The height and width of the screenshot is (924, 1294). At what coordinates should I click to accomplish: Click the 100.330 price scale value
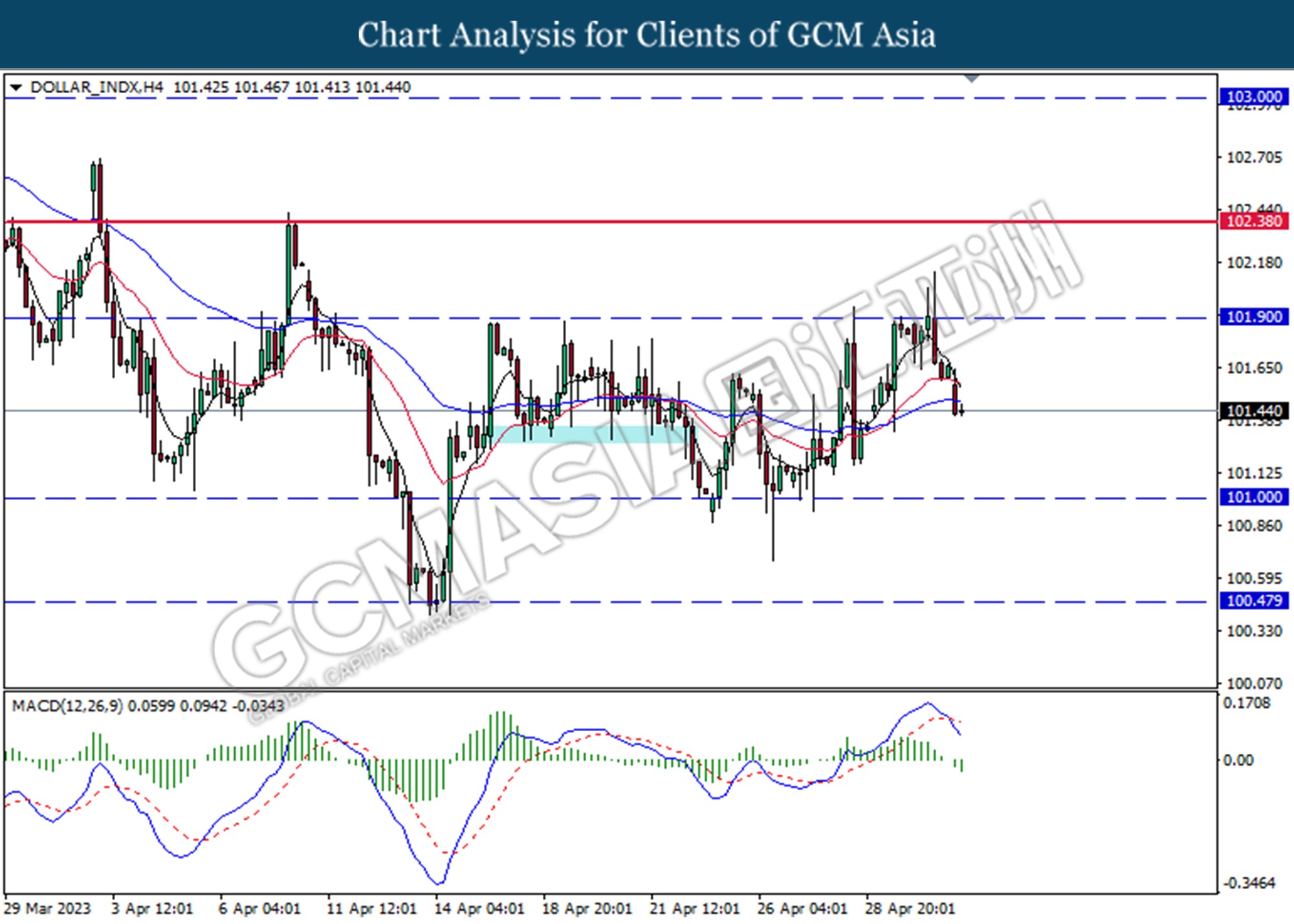click(1254, 632)
